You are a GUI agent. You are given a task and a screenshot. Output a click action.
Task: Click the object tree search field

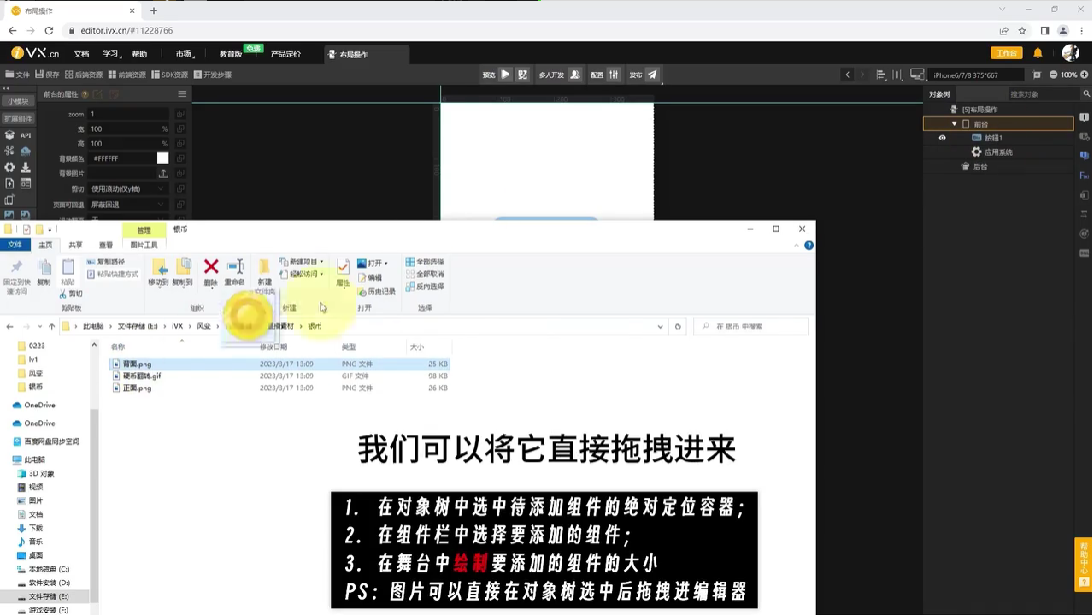[x=1043, y=94]
